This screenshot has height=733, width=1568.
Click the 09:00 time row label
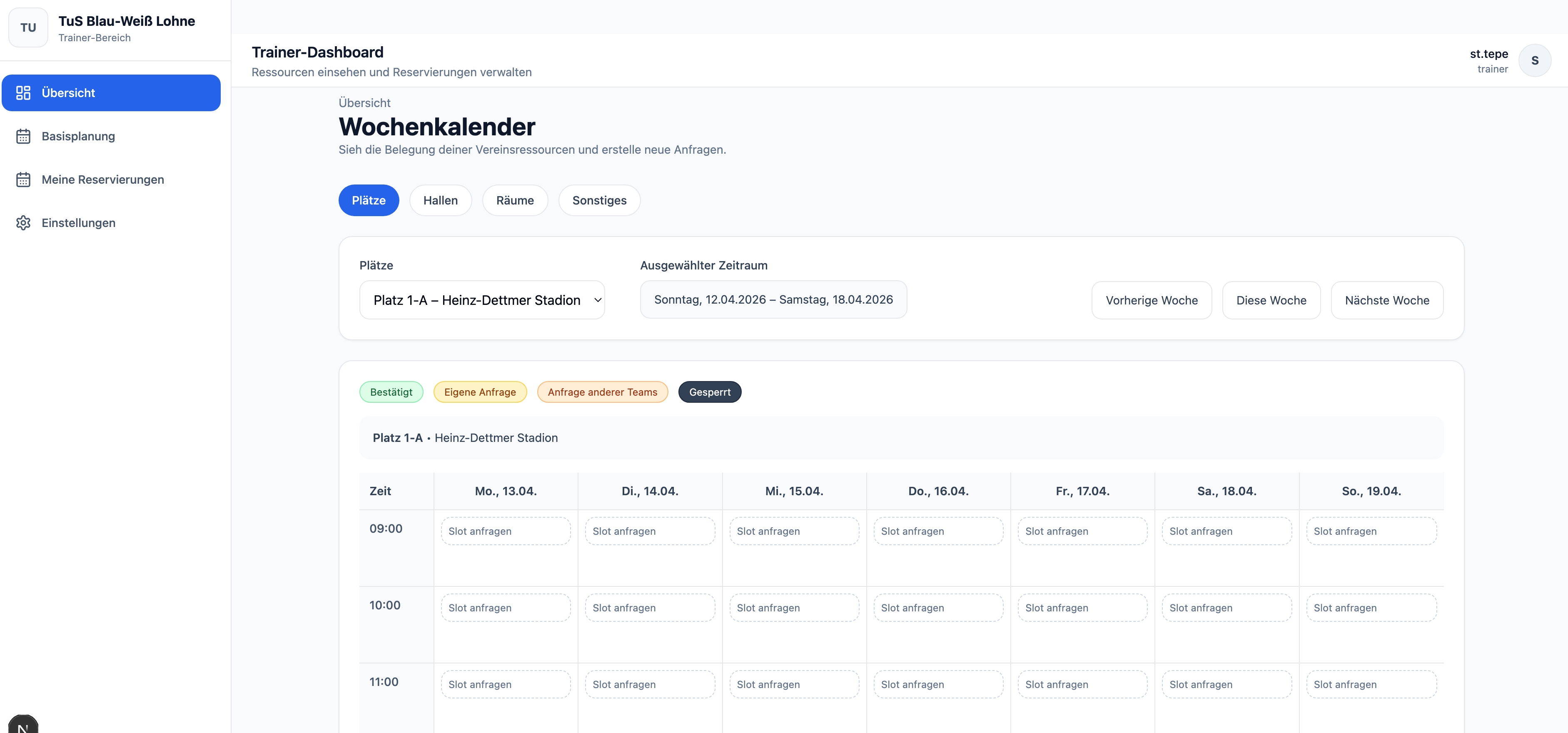pyautogui.click(x=386, y=529)
